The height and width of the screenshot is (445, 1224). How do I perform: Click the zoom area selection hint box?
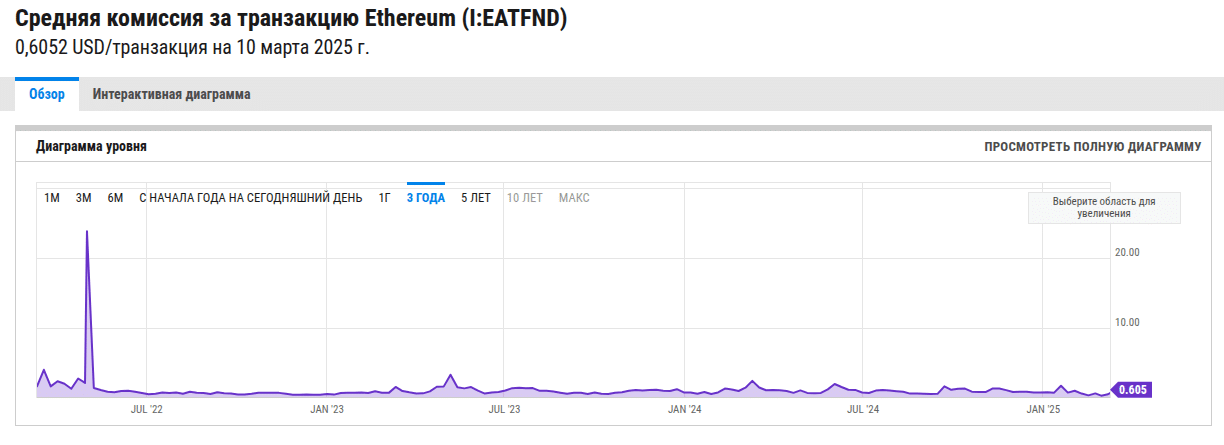tap(1104, 207)
